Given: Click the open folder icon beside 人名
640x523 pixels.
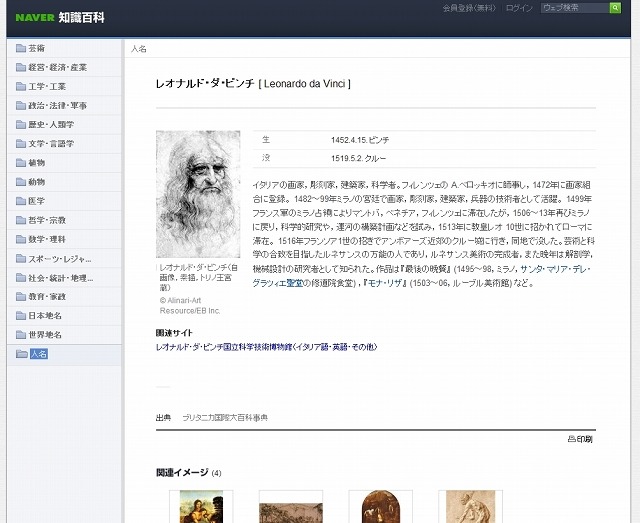Looking at the screenshot, I should 22,354.
